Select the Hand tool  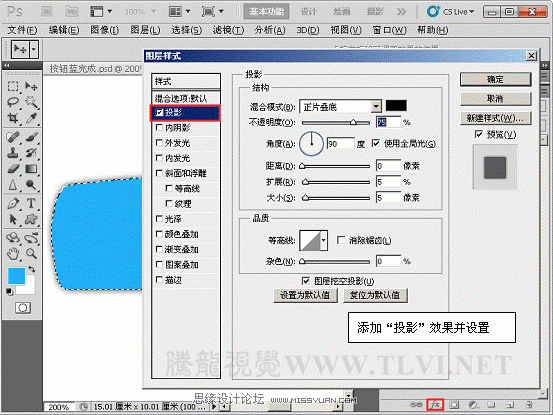(13, 253)
